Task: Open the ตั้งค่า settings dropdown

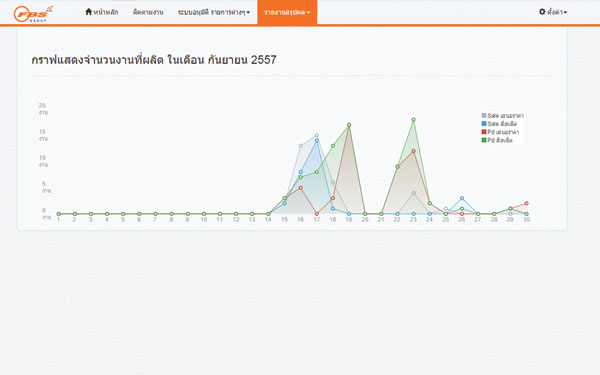Action: click(553, 12)
